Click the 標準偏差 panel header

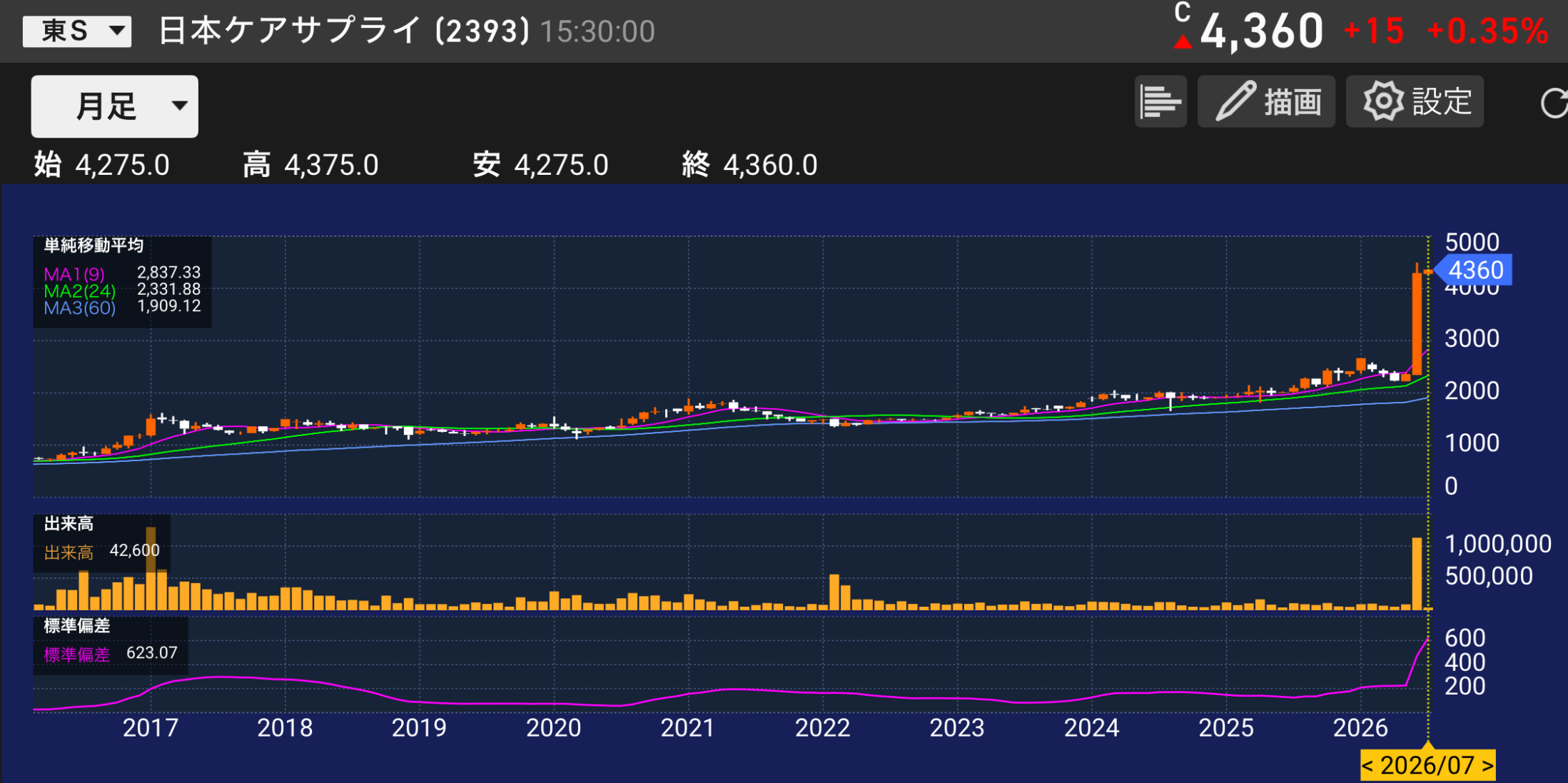tap(77, 627)
